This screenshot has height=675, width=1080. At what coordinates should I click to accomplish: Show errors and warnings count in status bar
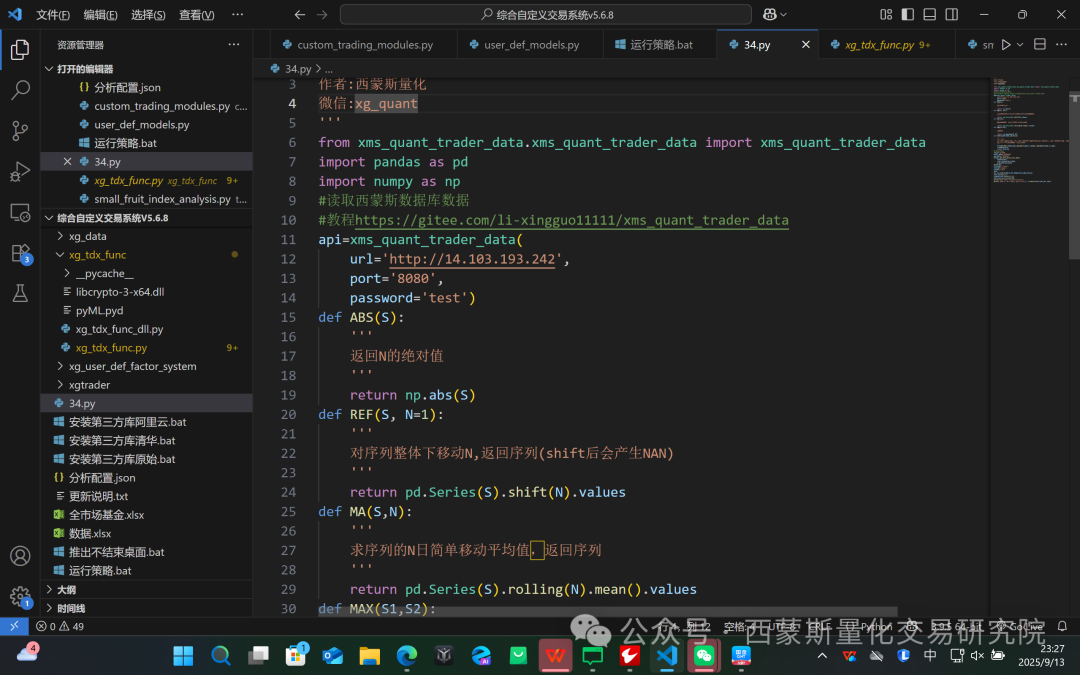(60, 626)
